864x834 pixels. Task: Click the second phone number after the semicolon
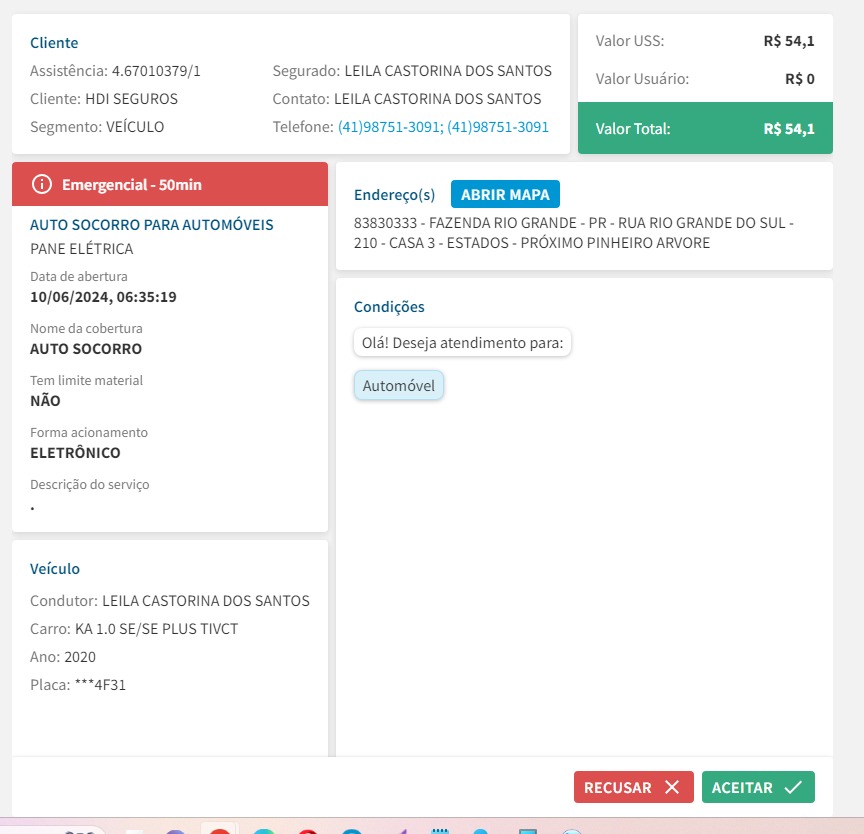pyautogui.click(x=498, y=127)
